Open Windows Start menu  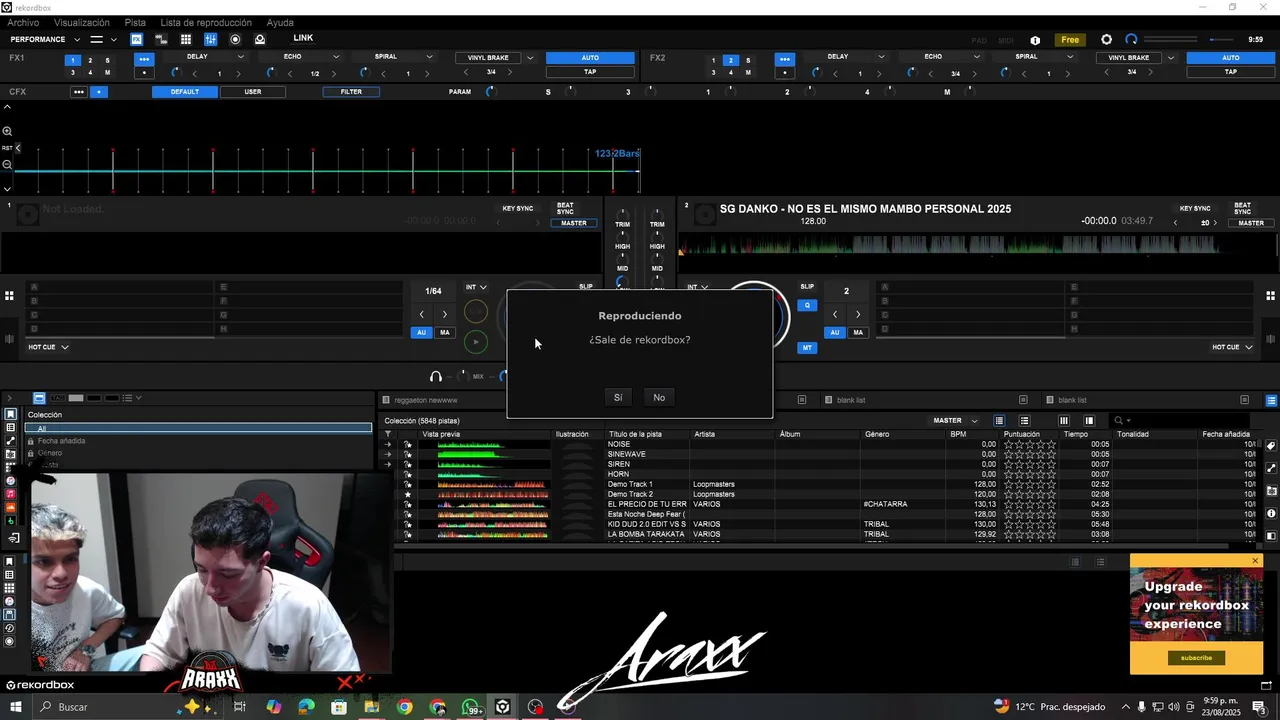(15, 707)
